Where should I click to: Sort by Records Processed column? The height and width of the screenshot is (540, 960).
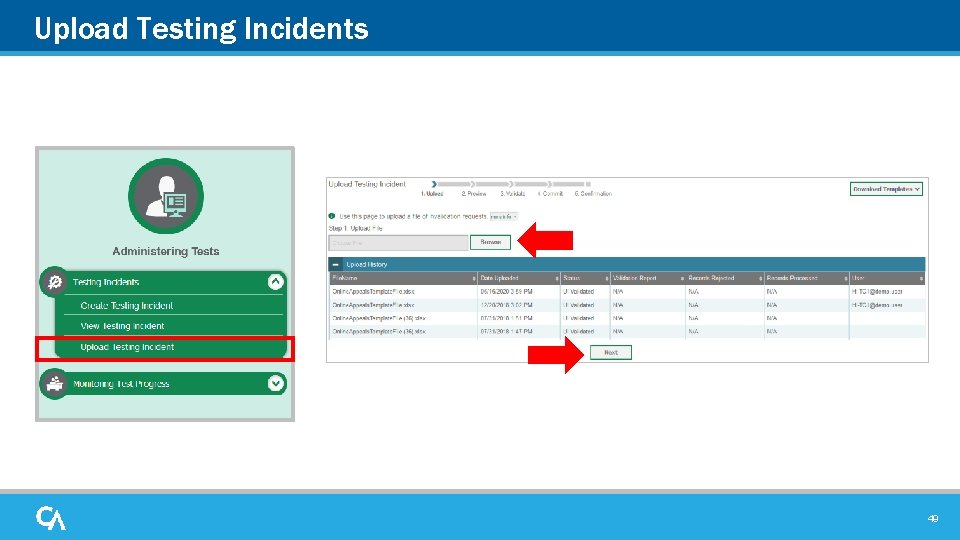pos(806,278)
